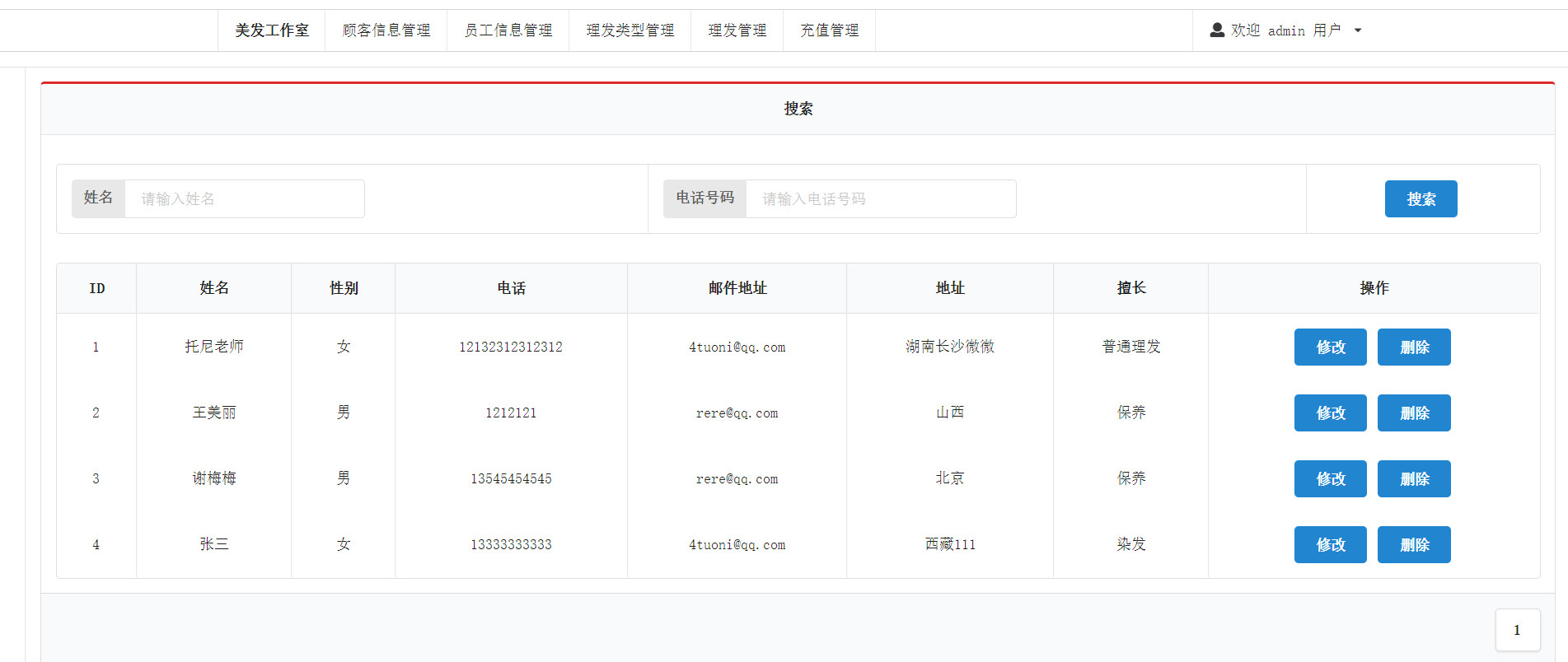Click address cell 山西
1568x662 pixels.
tap(950, 413)
